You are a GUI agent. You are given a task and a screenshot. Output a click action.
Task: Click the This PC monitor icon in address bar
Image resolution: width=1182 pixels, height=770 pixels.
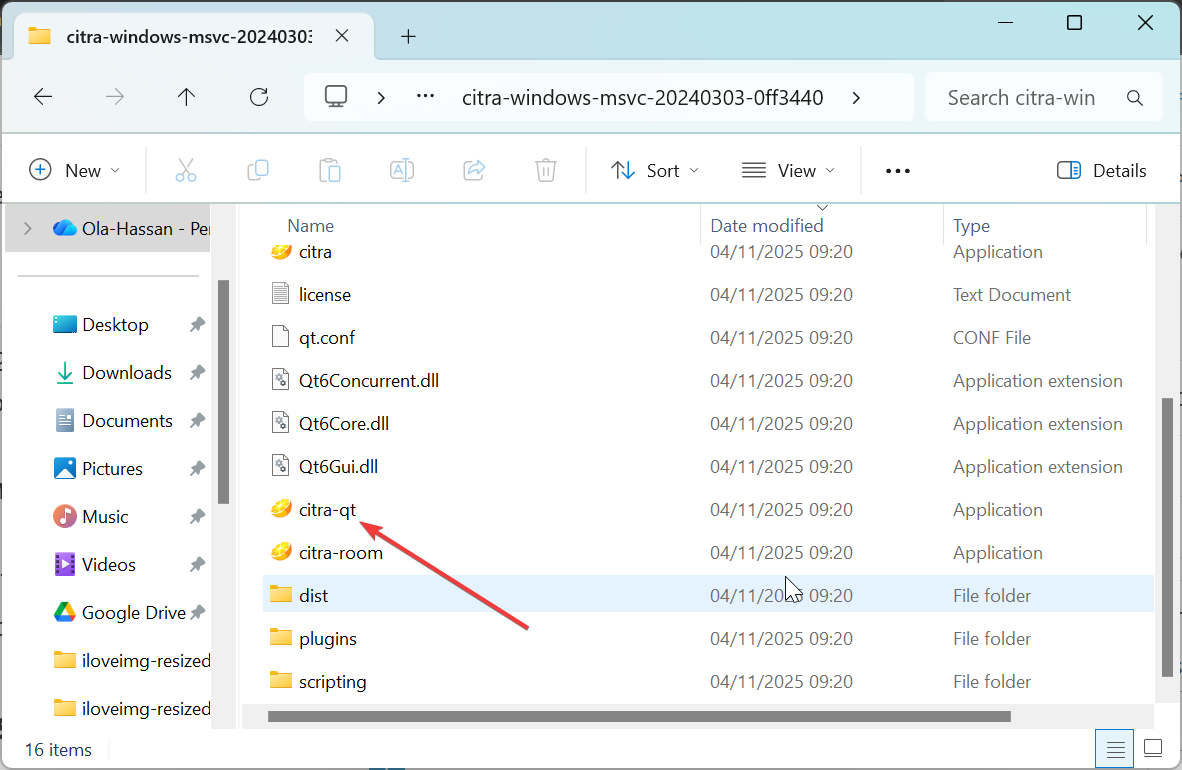335,97
